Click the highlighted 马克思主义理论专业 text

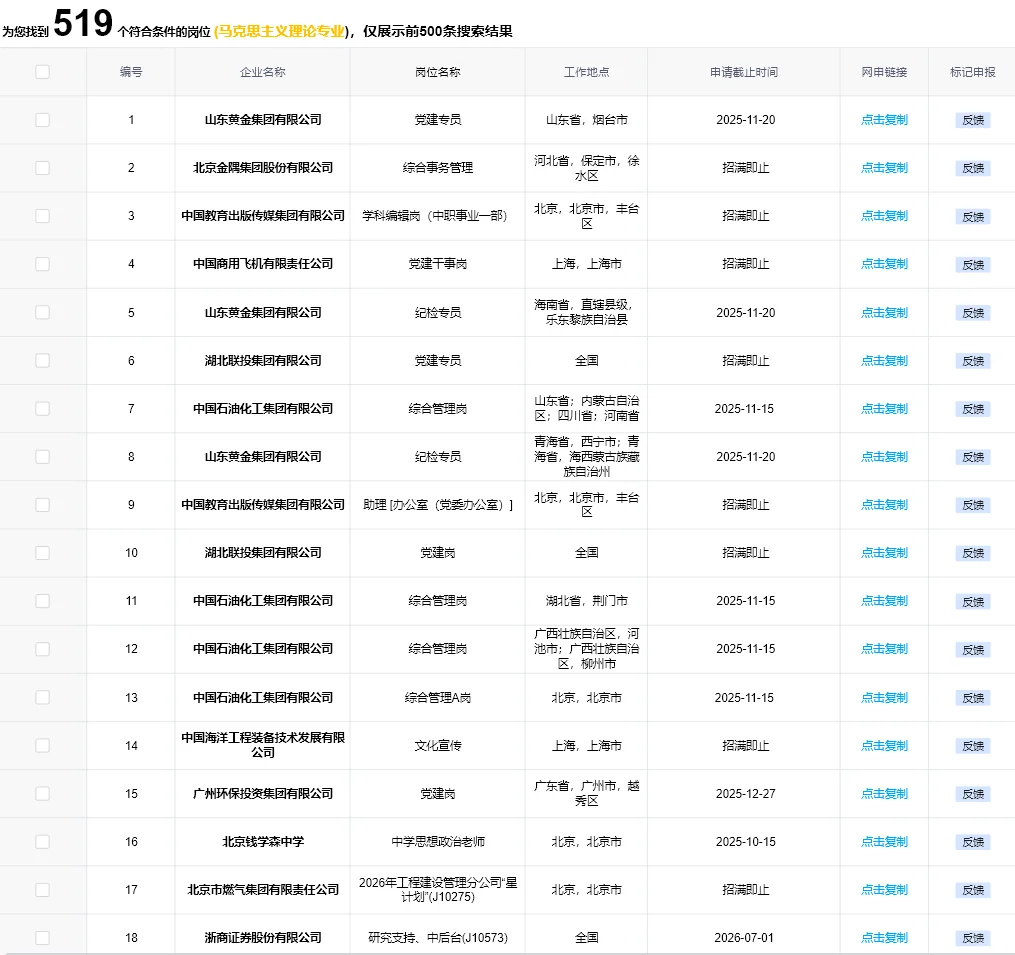282,31
